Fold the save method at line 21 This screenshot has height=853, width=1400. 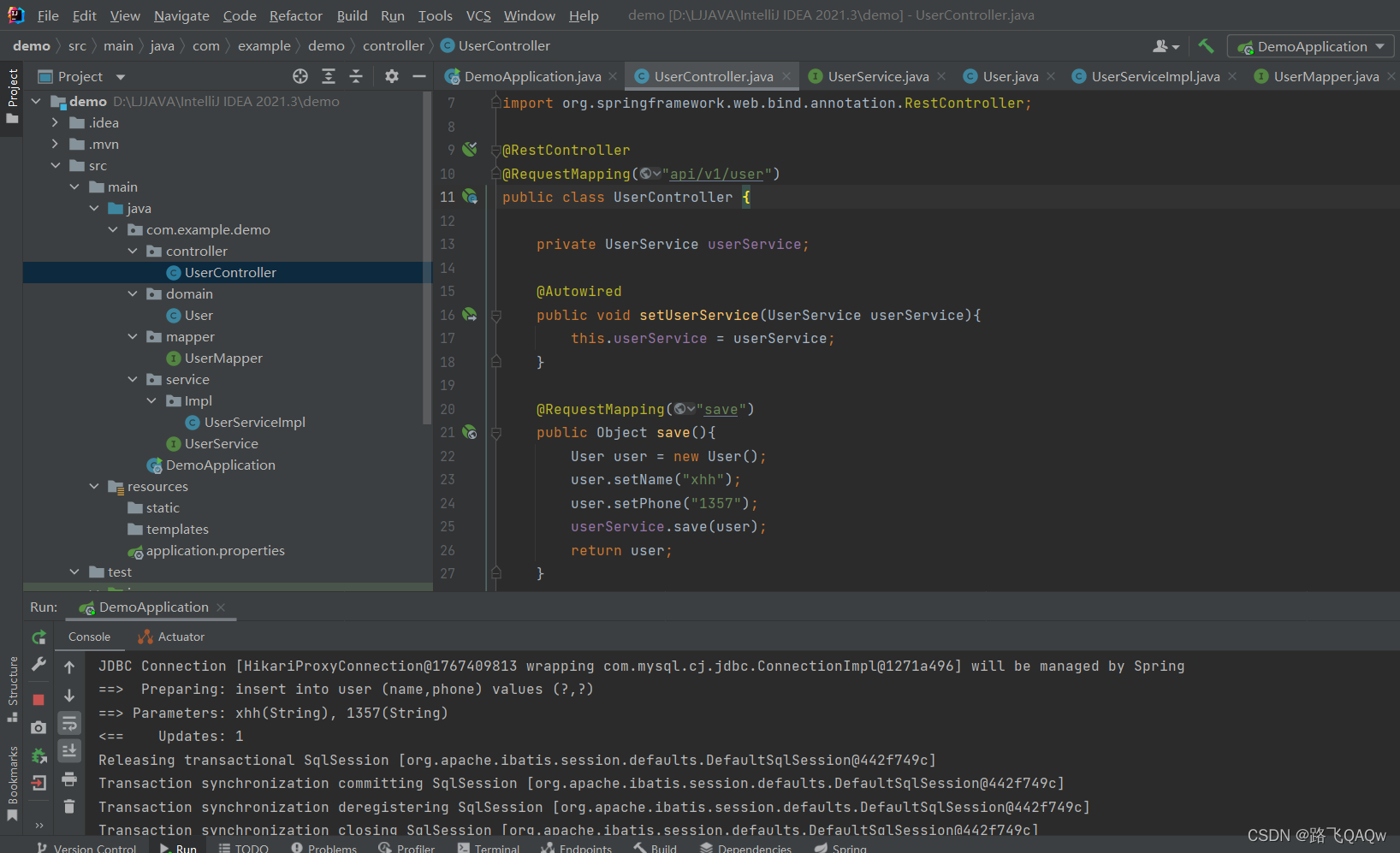pos(496,435)
